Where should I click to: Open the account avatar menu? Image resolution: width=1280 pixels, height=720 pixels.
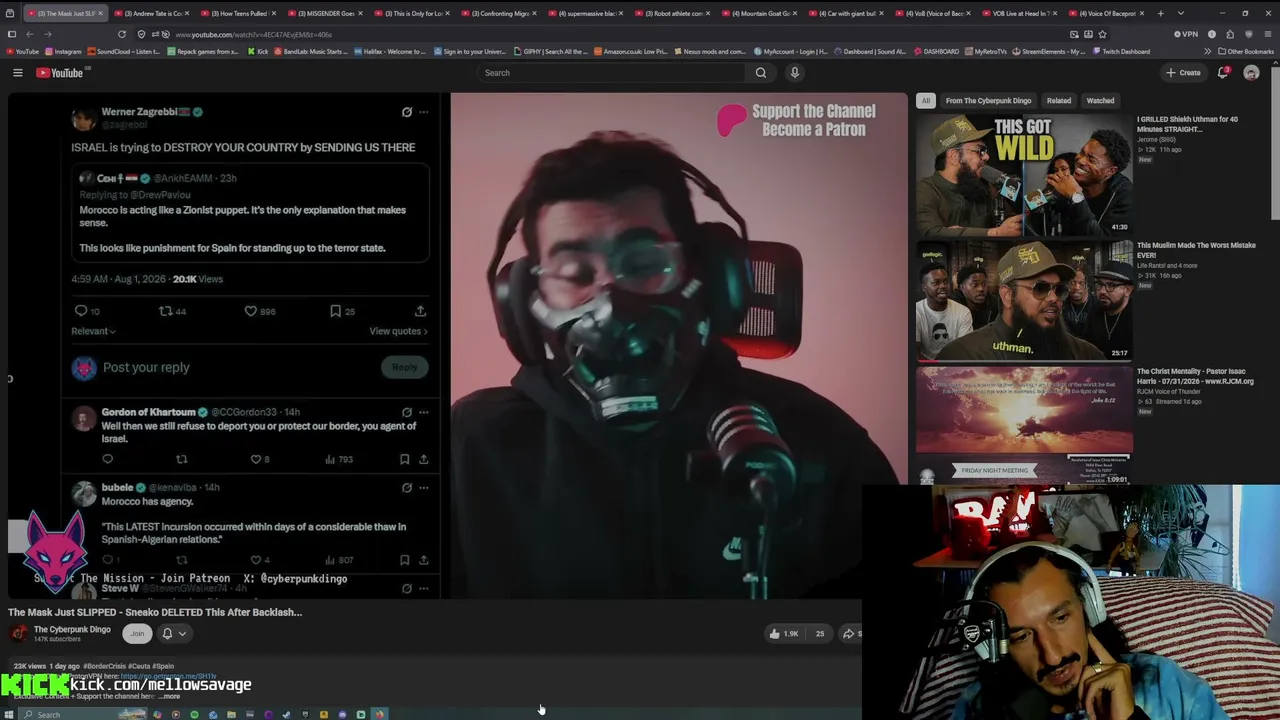coord(1251,73)
